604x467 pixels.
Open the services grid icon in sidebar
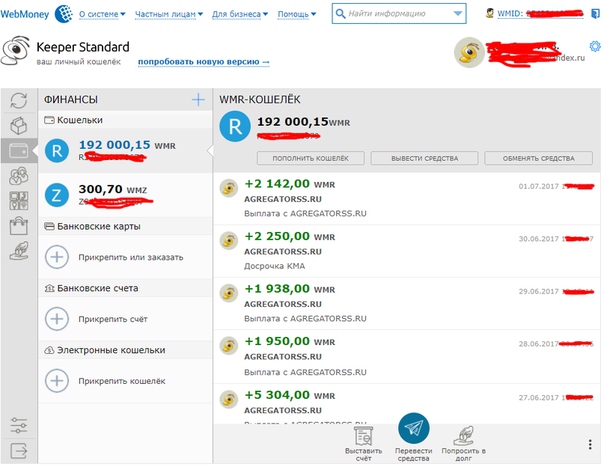pos(18,201)
